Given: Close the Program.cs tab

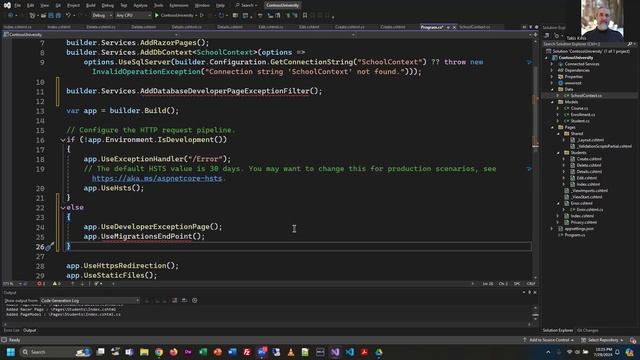Looking at the screenshot, I should (x=454, y=27).
